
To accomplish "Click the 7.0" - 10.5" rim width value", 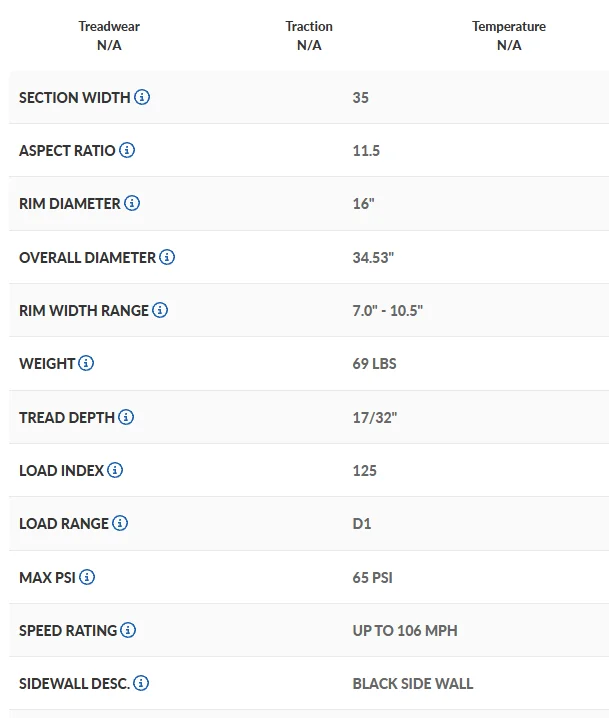I will coord(388,311).
